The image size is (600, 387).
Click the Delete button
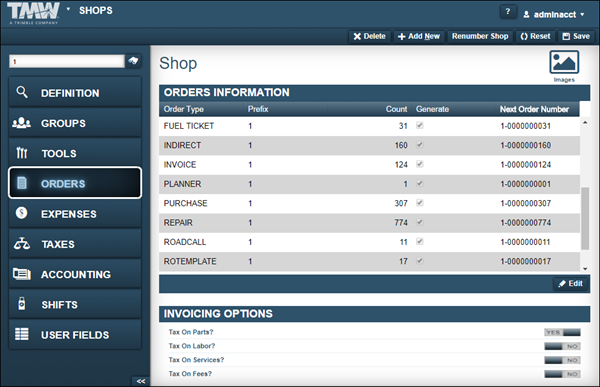tap(369, 36)
